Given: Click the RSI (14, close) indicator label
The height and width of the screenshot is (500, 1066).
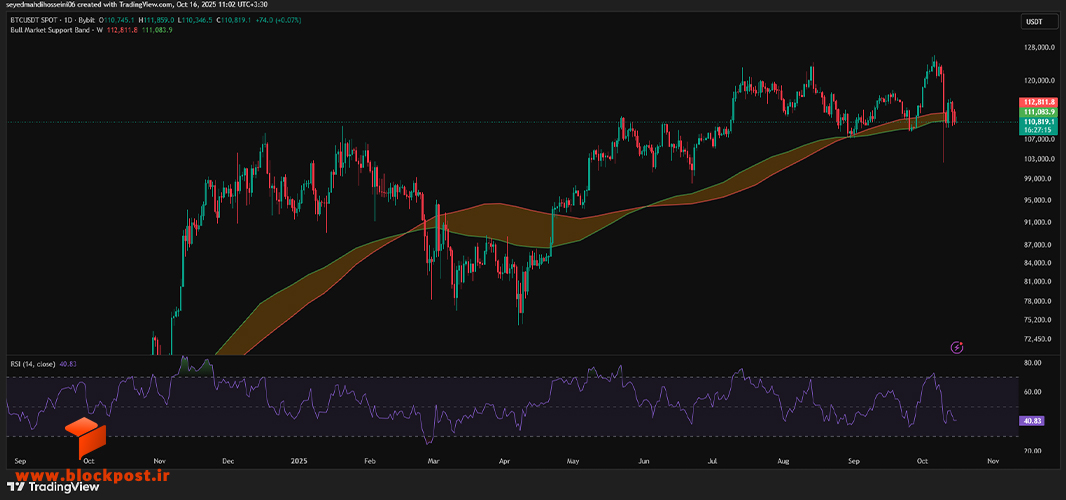Looking at the screenshot, I should [34, 364].
